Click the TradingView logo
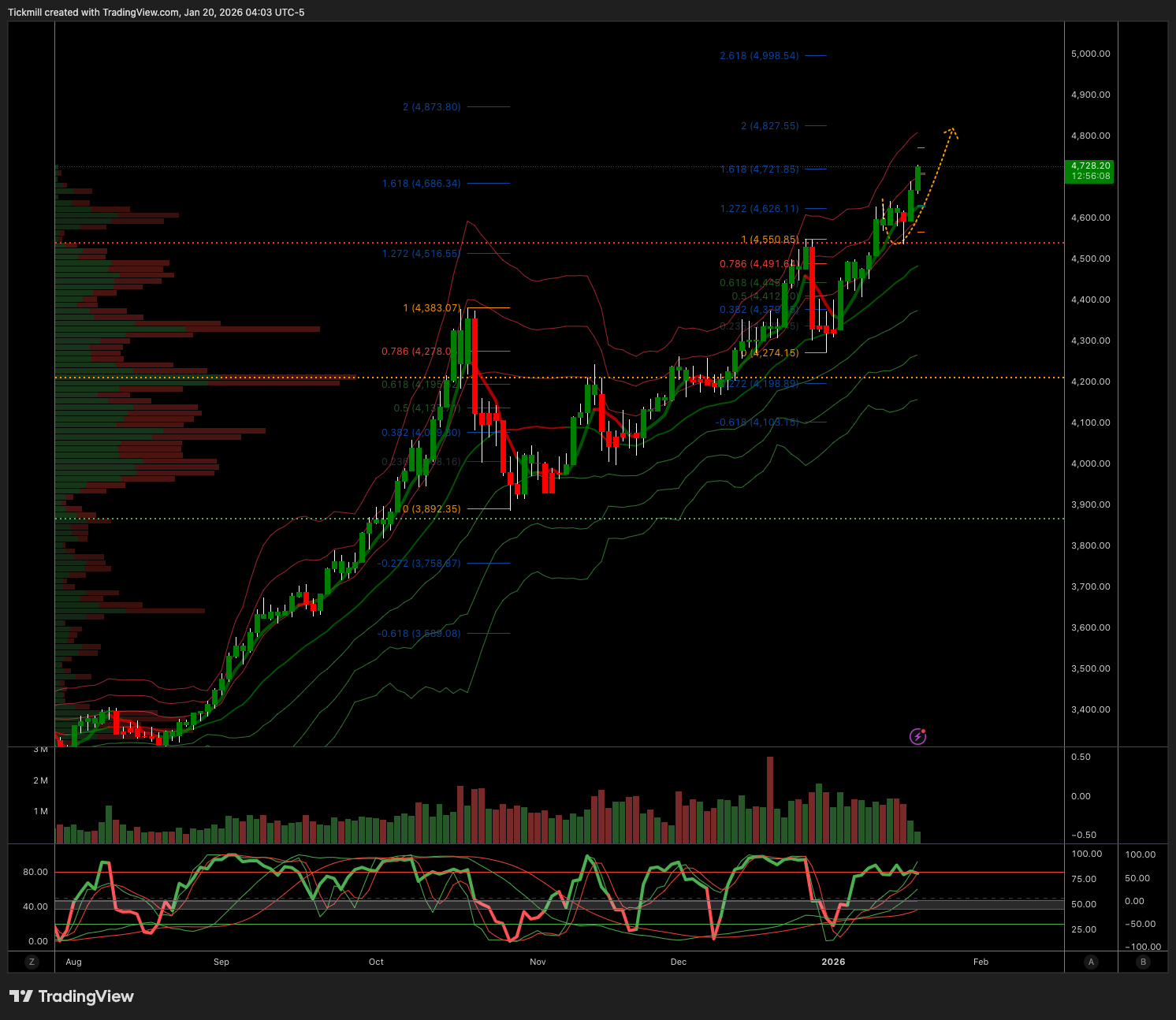1176x1020 pixels. (72, 996)
